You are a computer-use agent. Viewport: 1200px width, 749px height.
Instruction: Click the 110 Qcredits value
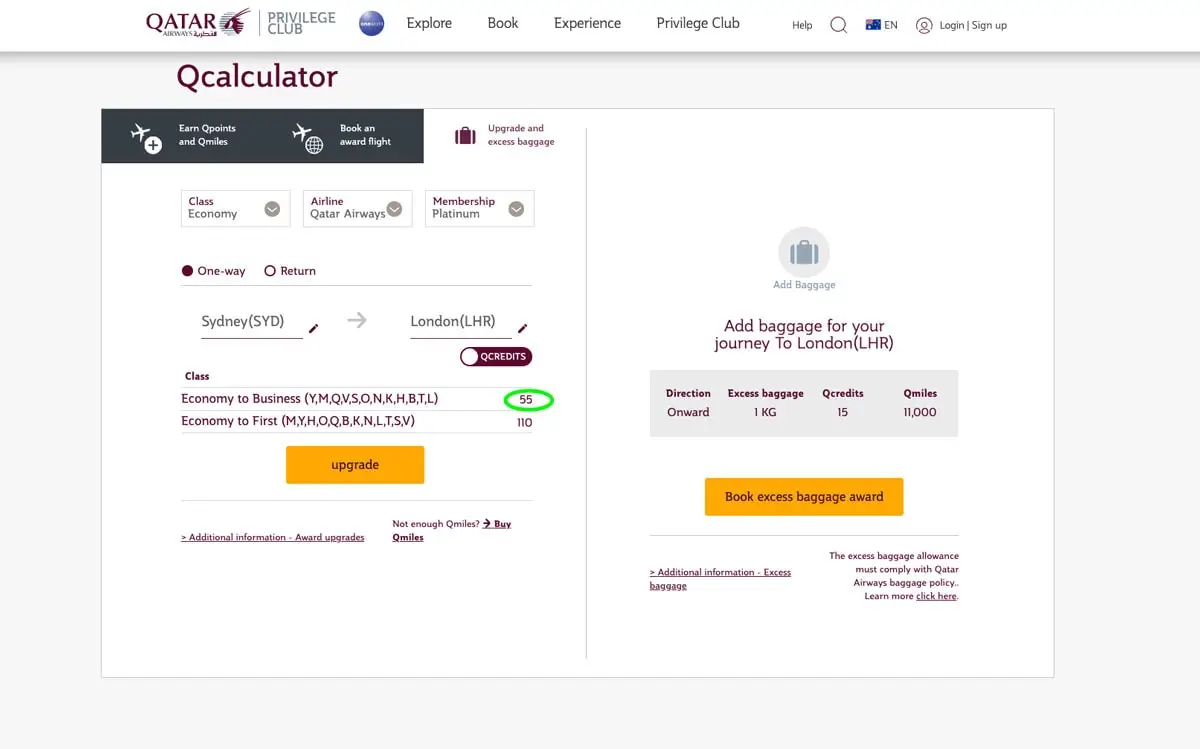click(x=524, y=423)
